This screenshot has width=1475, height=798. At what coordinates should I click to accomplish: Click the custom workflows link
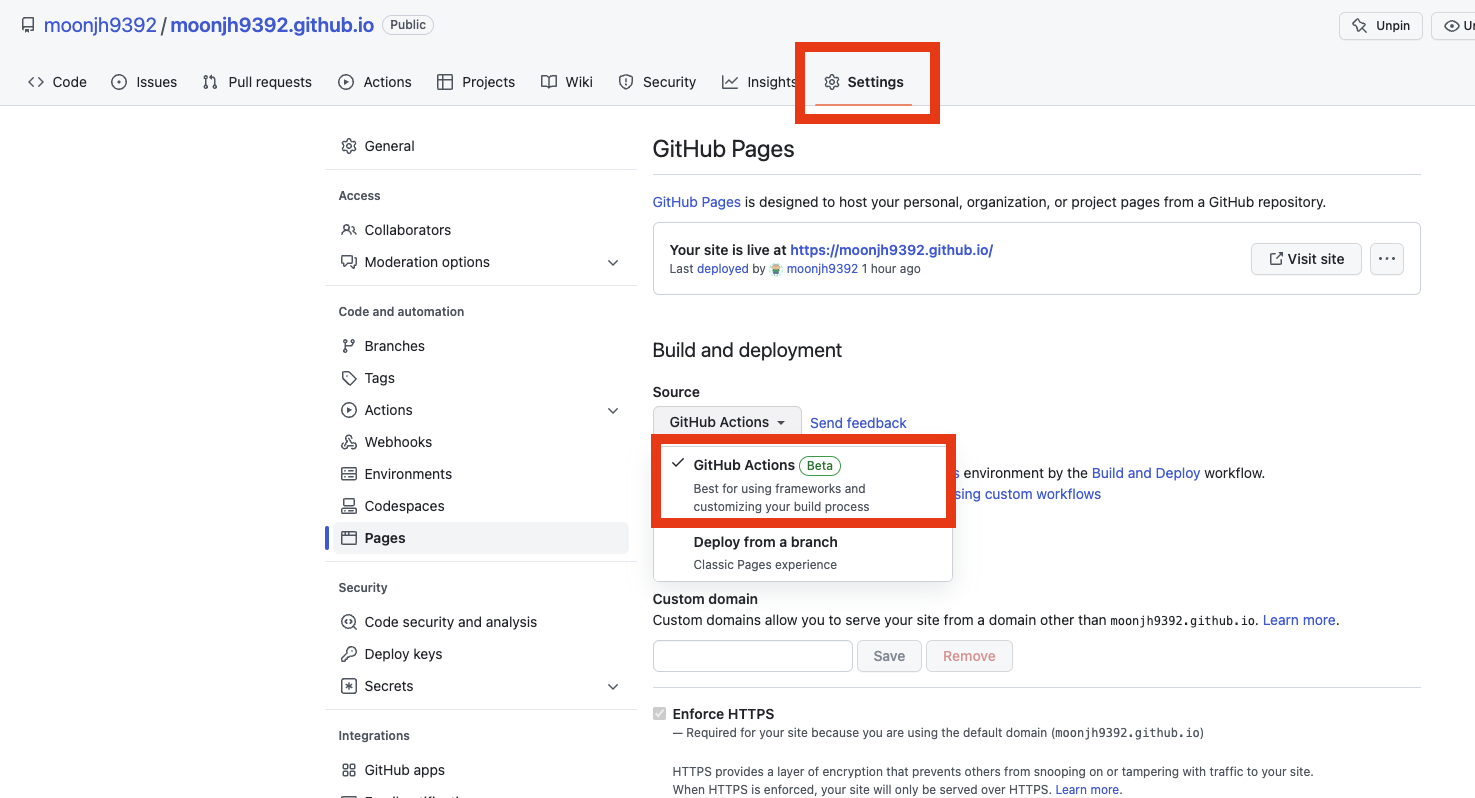pyautogui.click(x=1029, y=494)
